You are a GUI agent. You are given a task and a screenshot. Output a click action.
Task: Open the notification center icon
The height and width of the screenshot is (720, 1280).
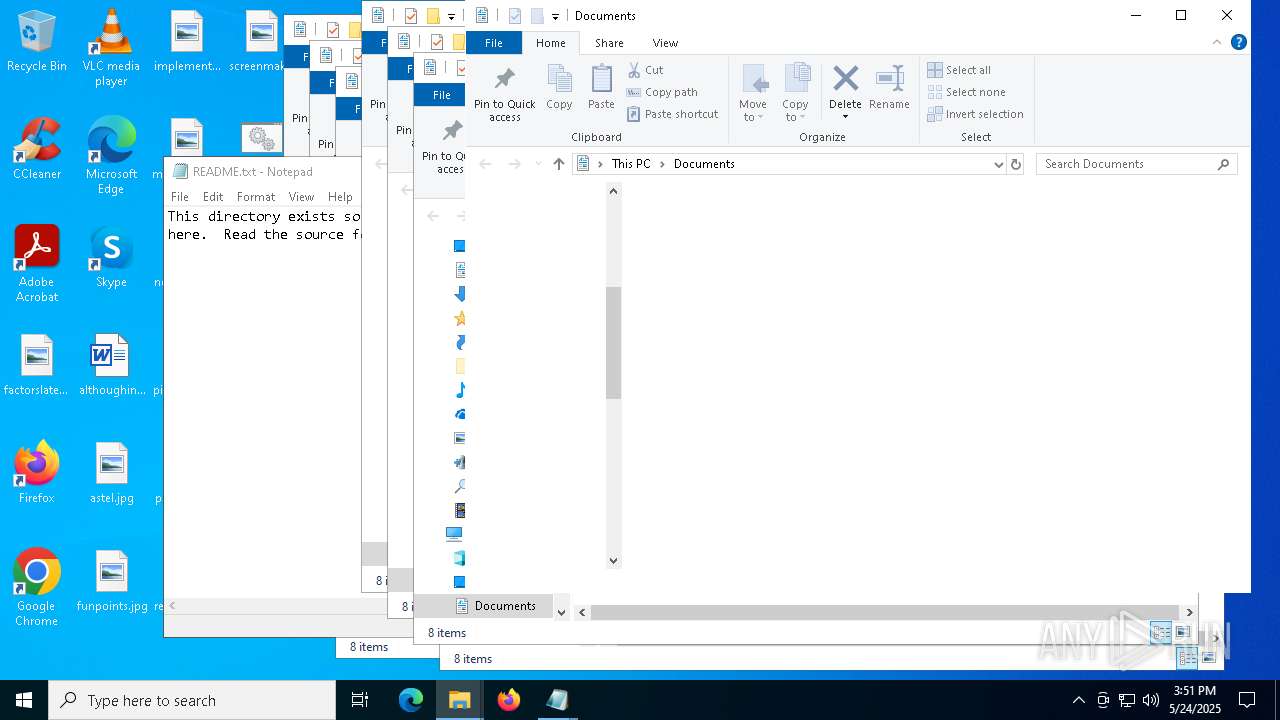click(x=1247, y=700)
